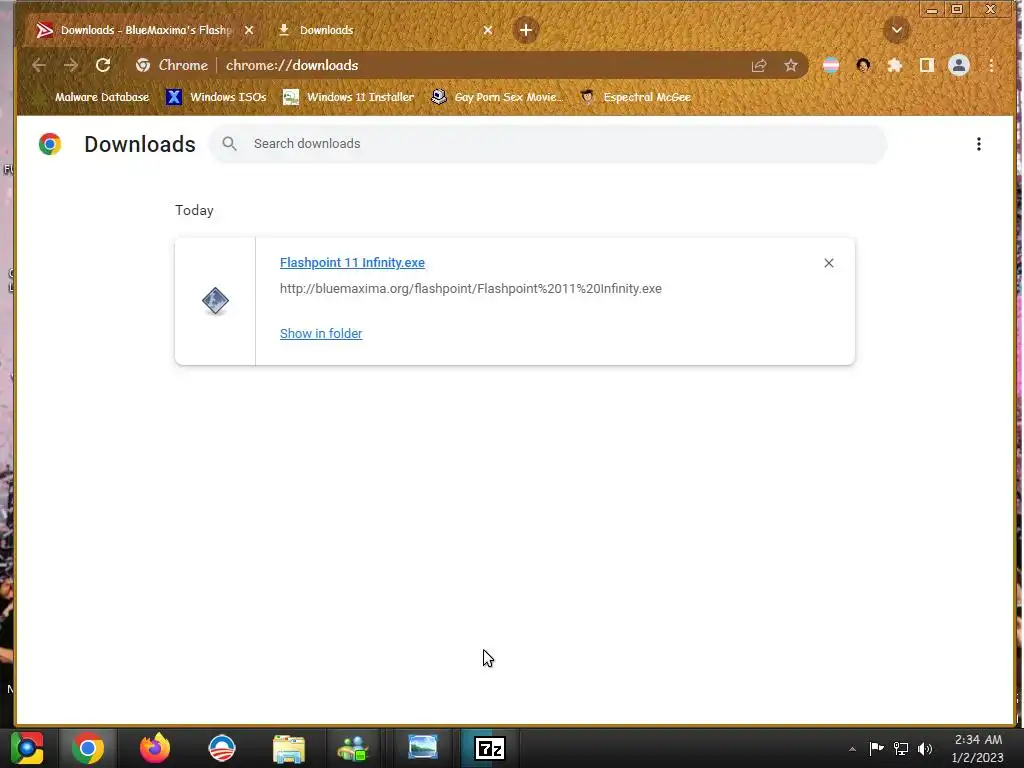Open 7-Zip from the taskbar
This screenshot has width=1024, height=768.
coord(490,748)
